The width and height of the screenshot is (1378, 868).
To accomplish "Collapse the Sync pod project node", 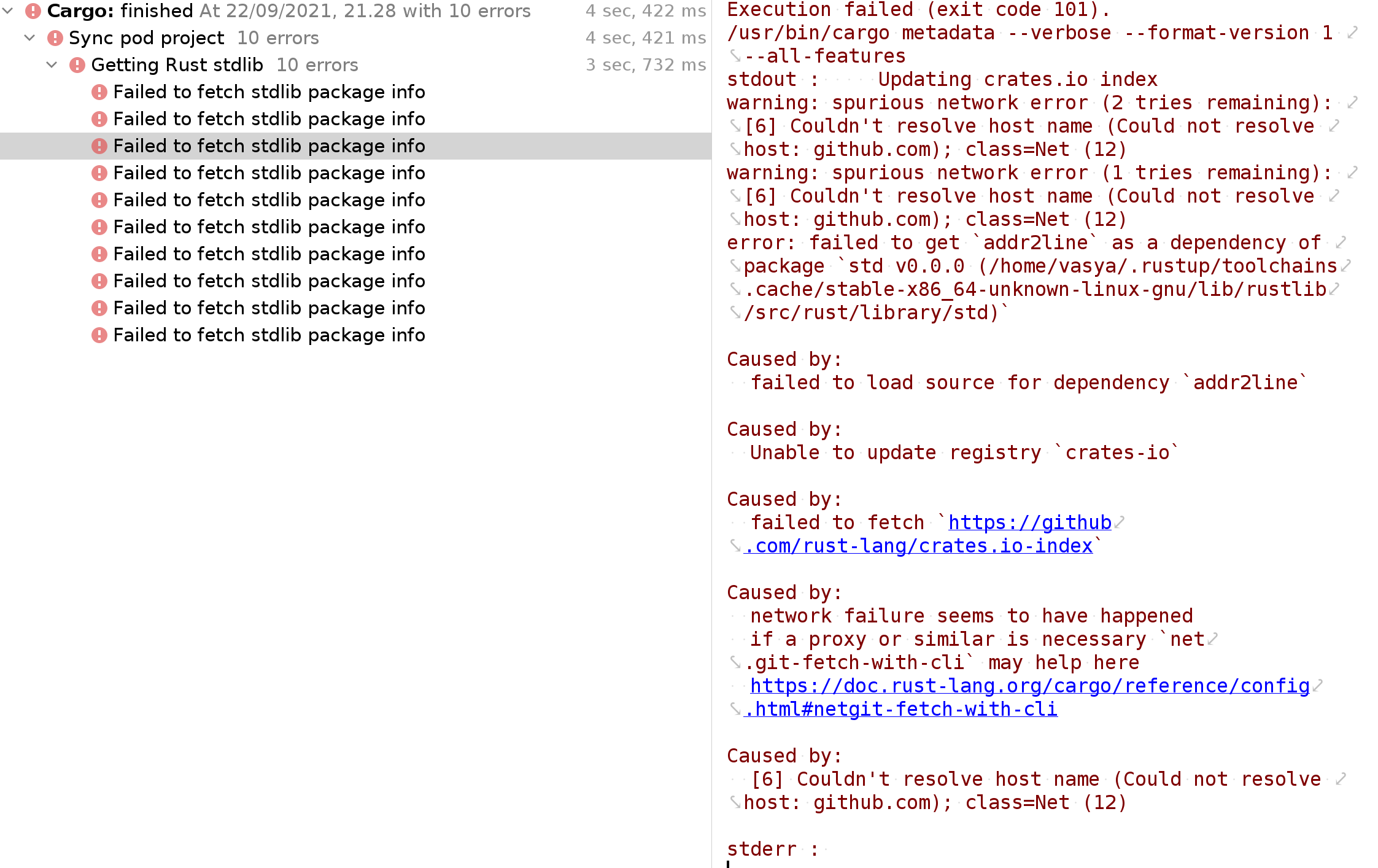I will pos(29,38).
